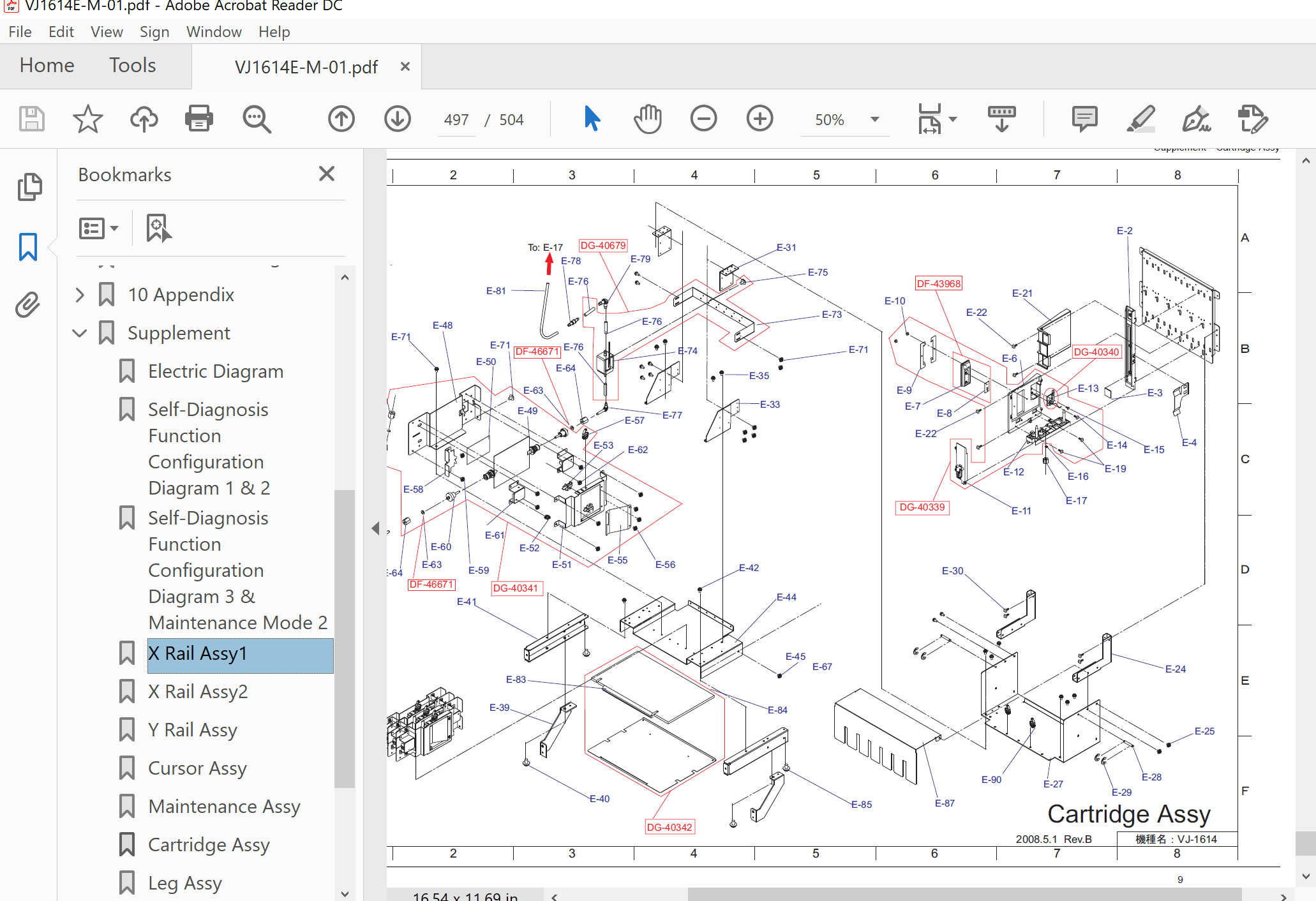The width and height of the screenshot is (1316, 901).
Task: Open the File menu
Action: pos(20,32)
